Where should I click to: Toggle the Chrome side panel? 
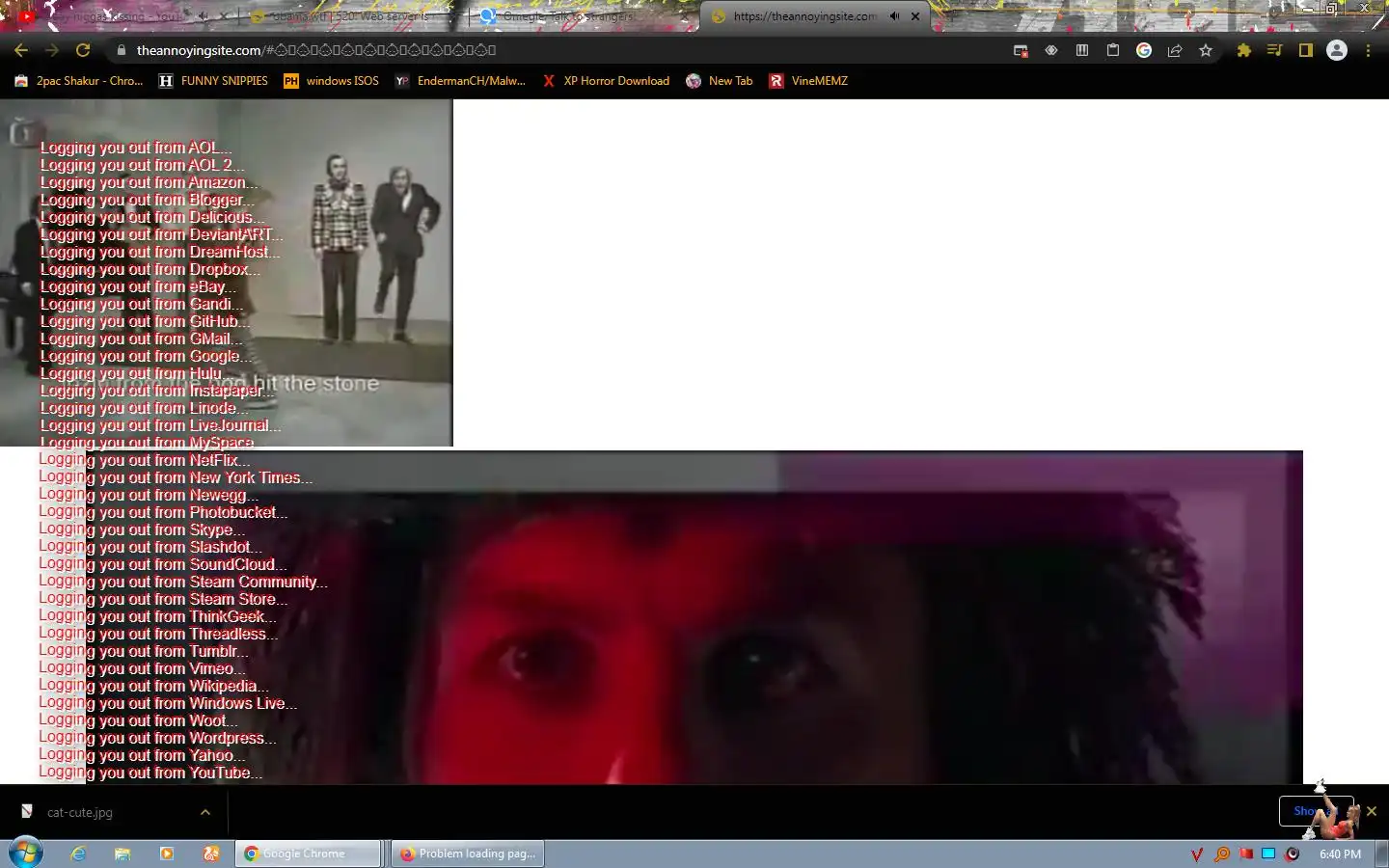pyautogui.click(x=1306, y=50)
